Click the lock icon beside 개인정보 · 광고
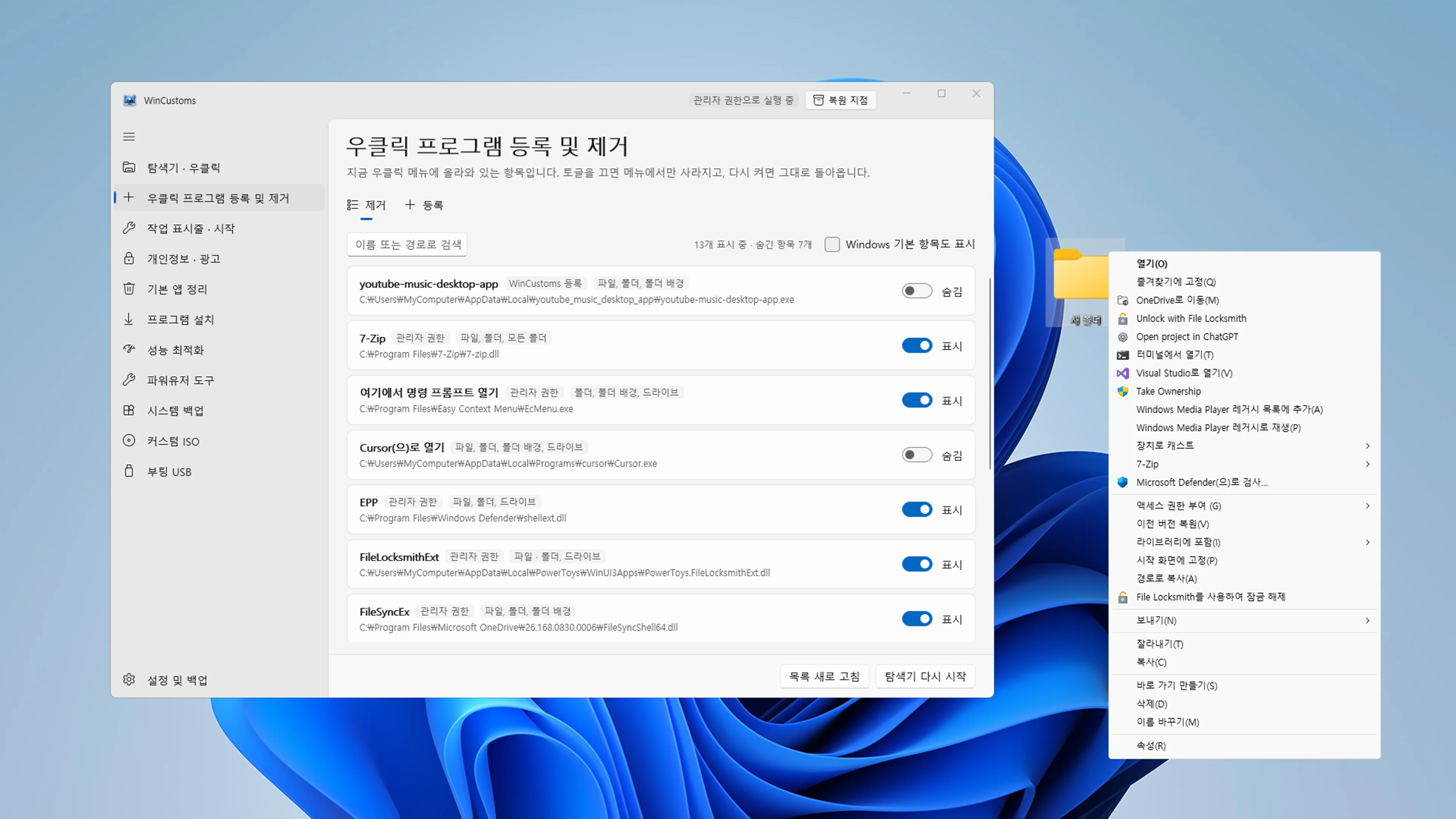 (x=129, y=258)
